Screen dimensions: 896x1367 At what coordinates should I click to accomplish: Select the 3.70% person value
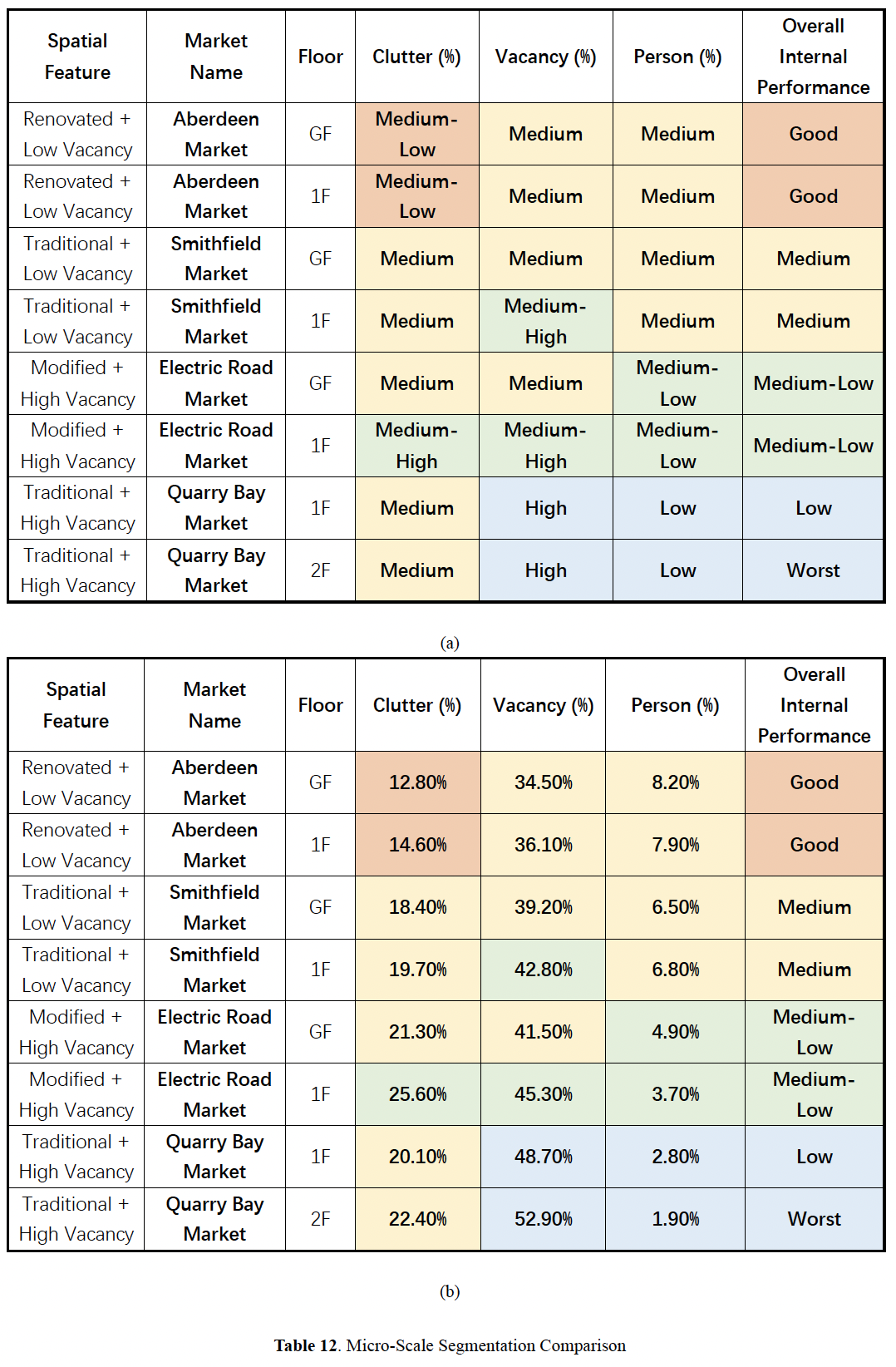pyautogui.click(x=676, y=1094)
